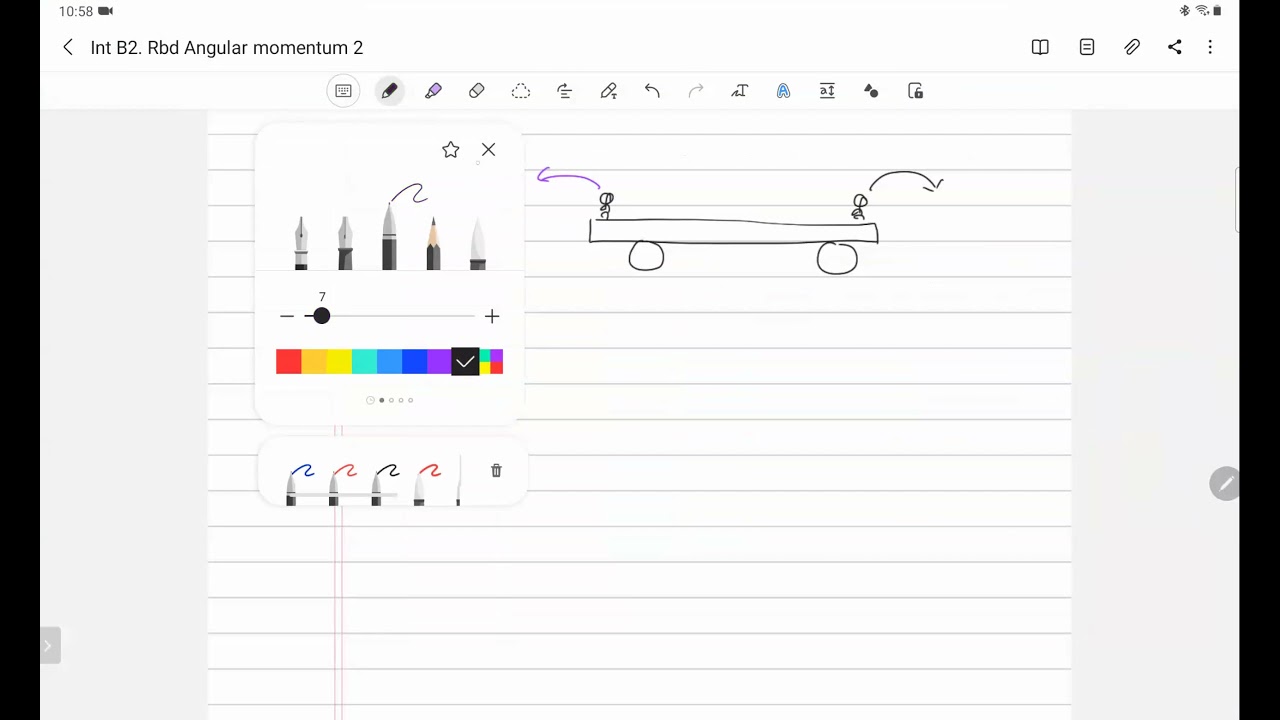Open the multicolor custom palette swatch

(491, 362)
